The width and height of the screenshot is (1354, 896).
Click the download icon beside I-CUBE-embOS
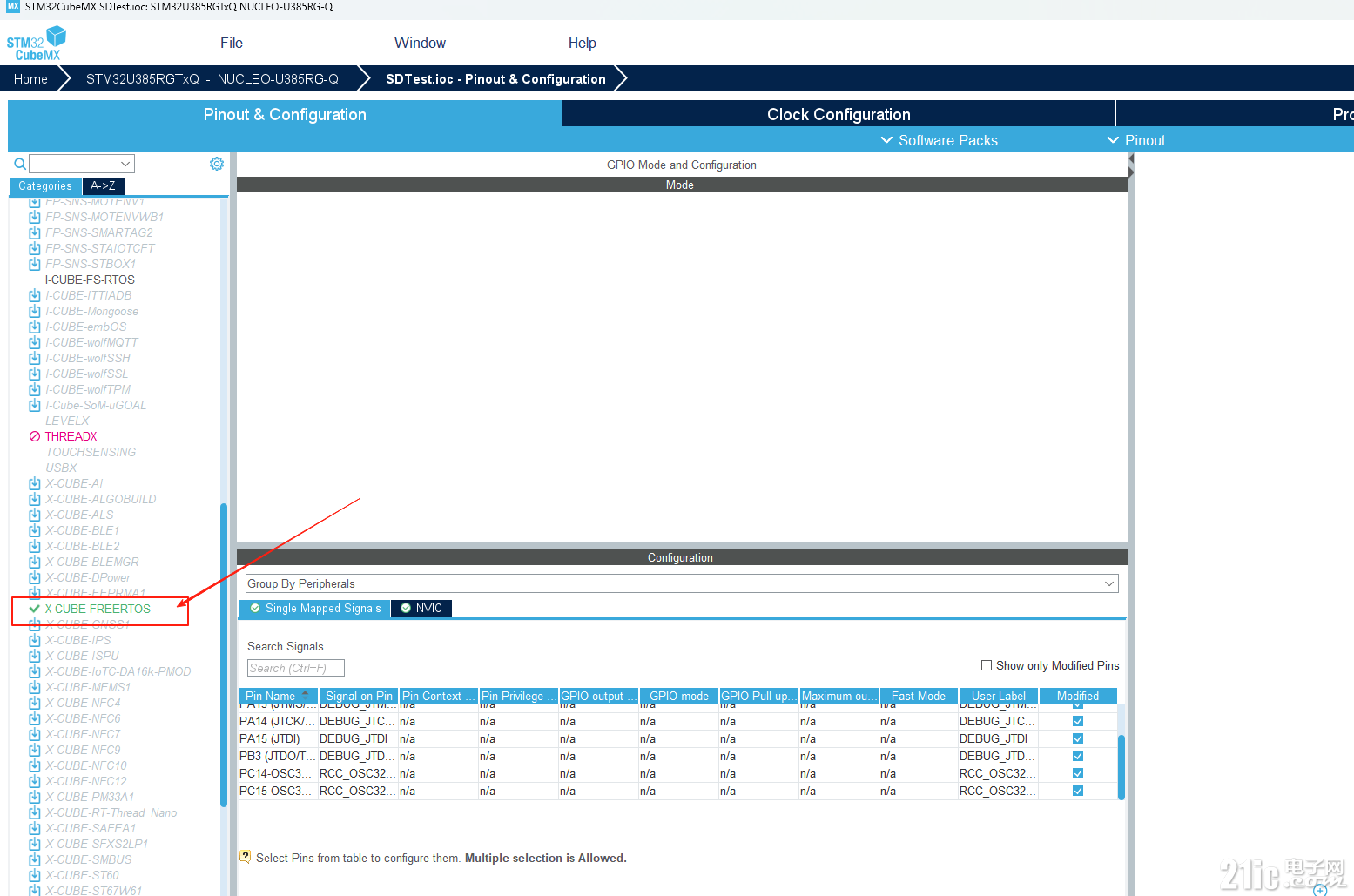click(35, 327)
